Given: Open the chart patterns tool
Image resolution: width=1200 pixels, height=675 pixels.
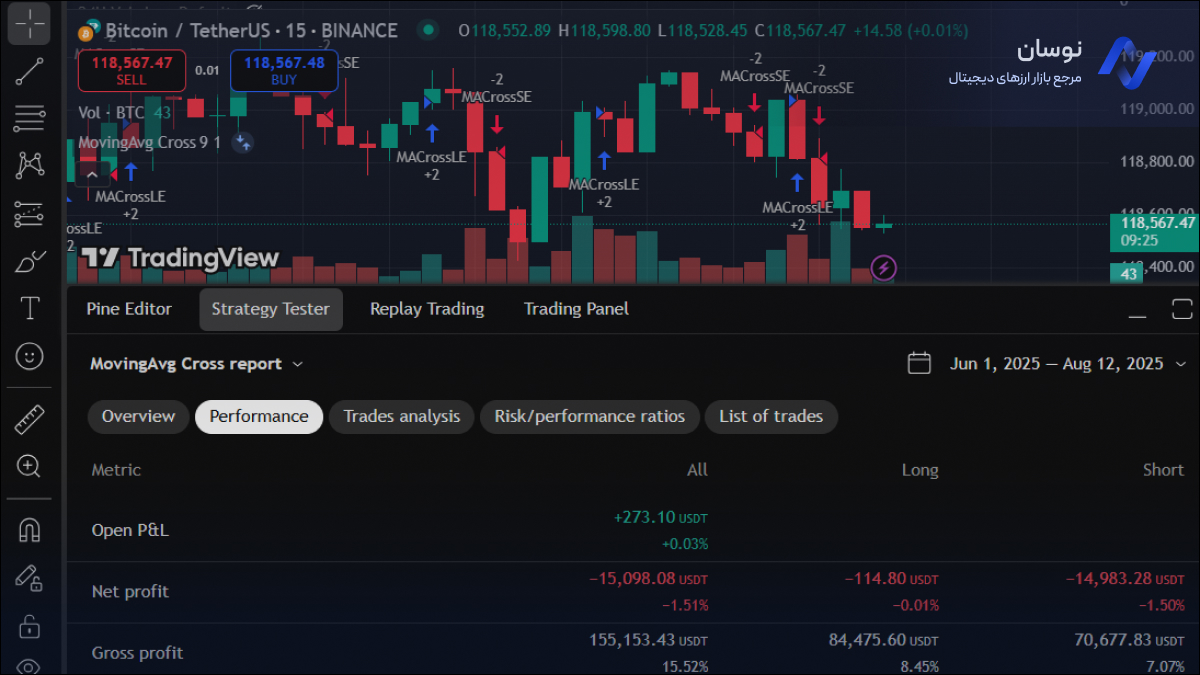Looking at the screenshot, I should point(30,165).
